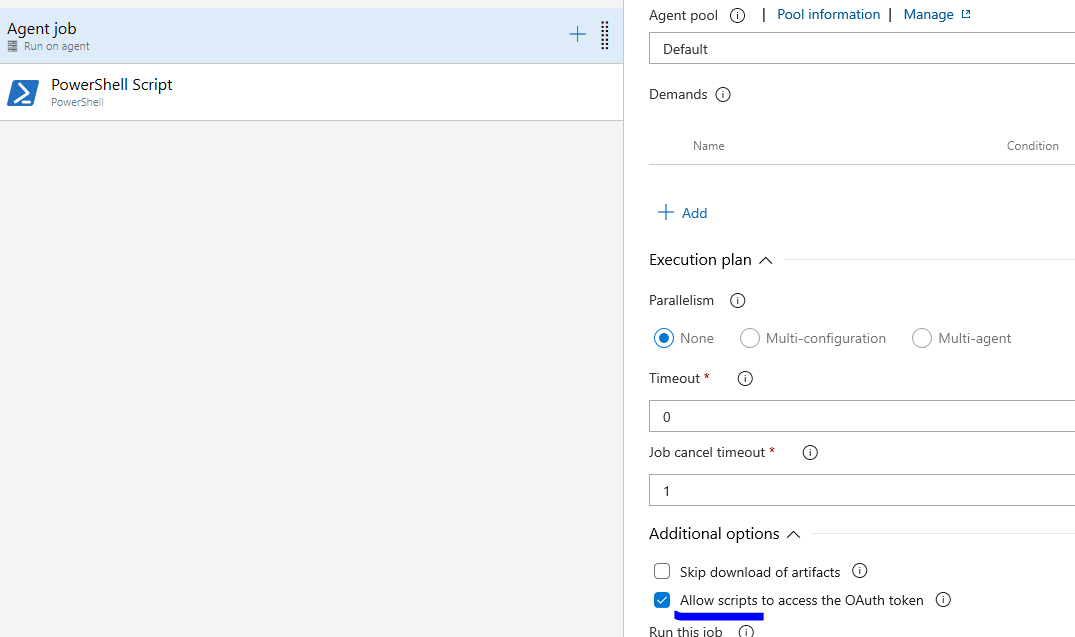Click the Name column header in Demands
Screen dimensions: 1075x637
tap(708, 145)
